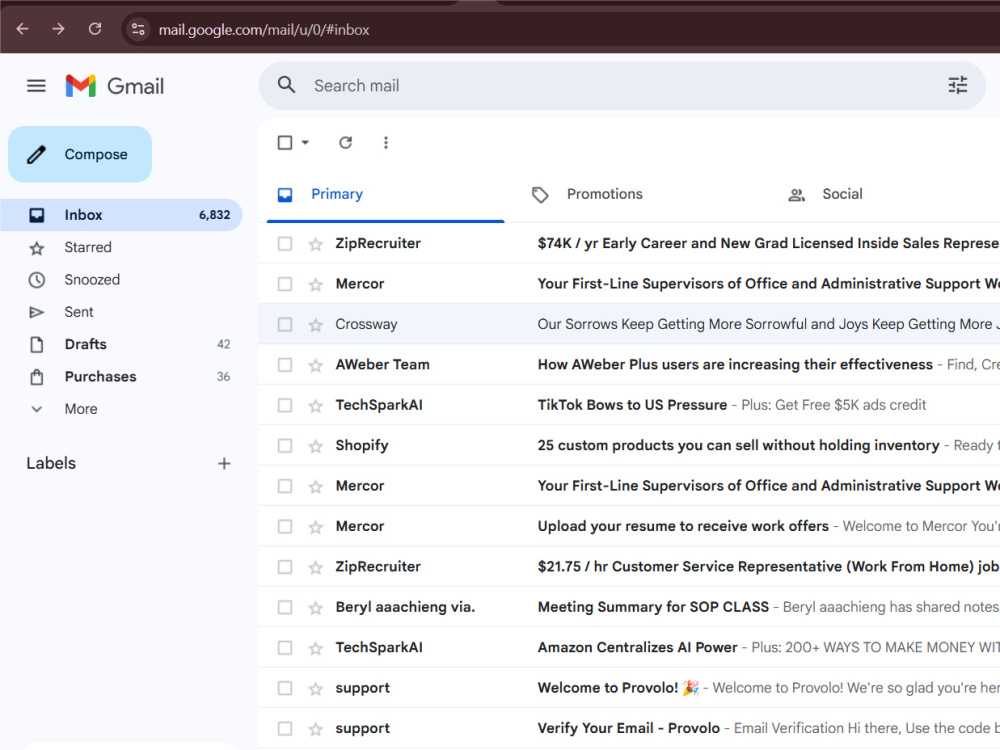Star the top ZipRecruiter $74K email
1000x750 pixels.
315,244
